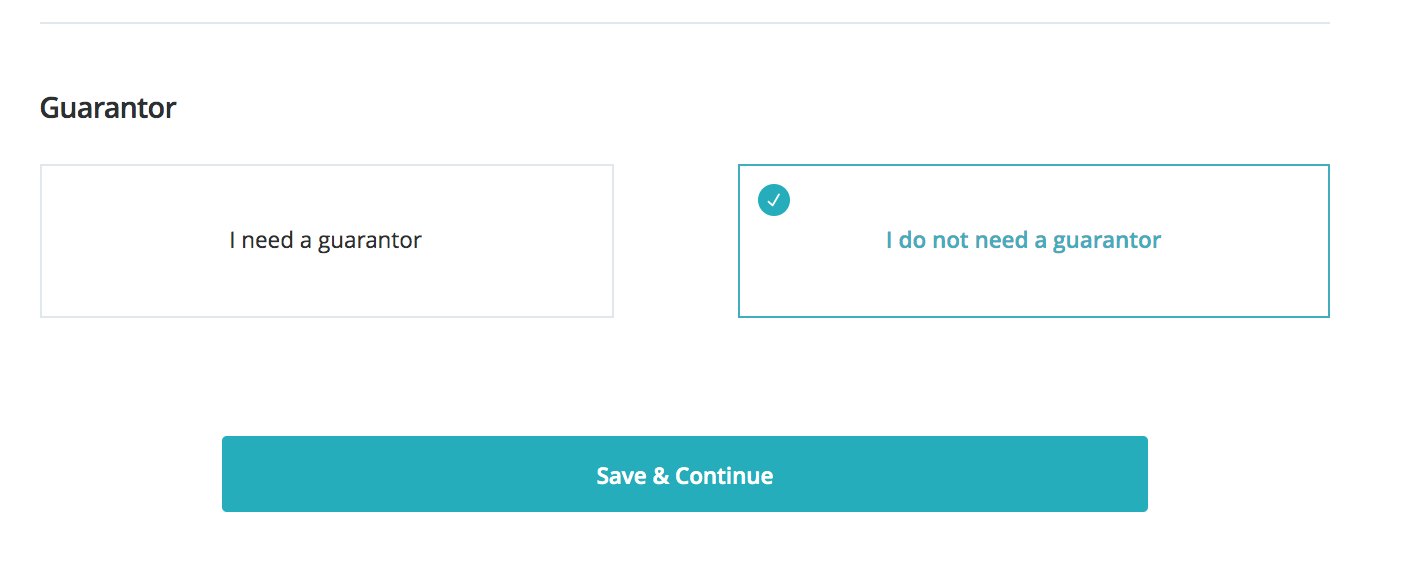
Task: Click the "I need a guarantor" label text
Action: (326, 241)
